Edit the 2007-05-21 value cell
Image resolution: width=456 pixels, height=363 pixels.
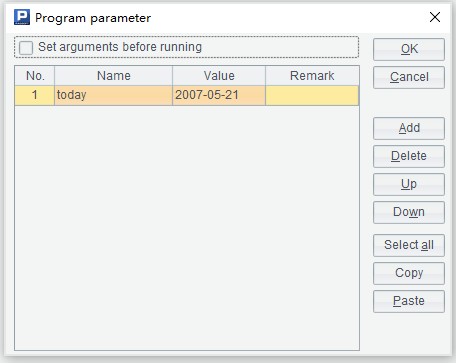point(219,95)
